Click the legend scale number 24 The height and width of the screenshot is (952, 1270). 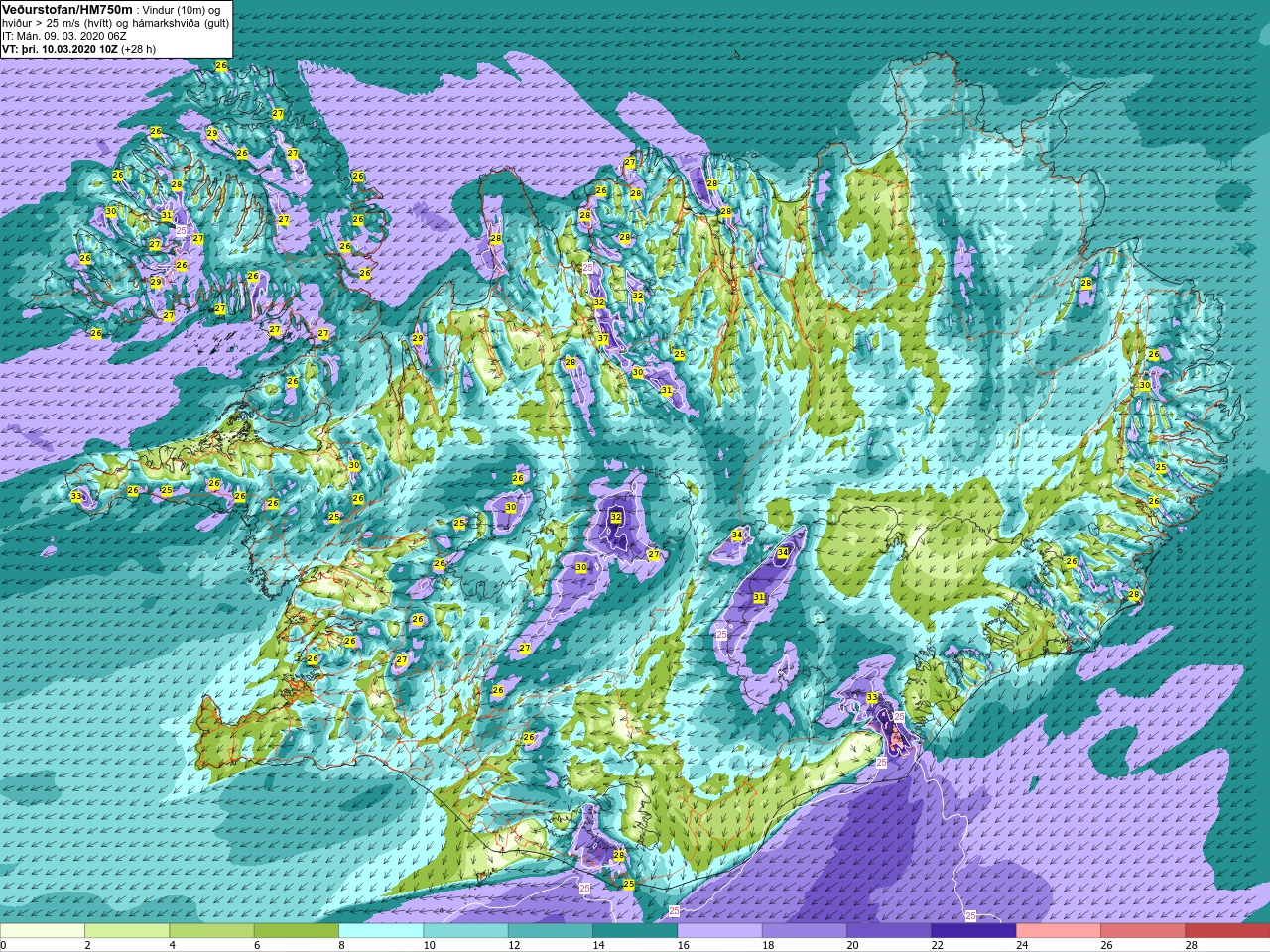click(1022, 945)
